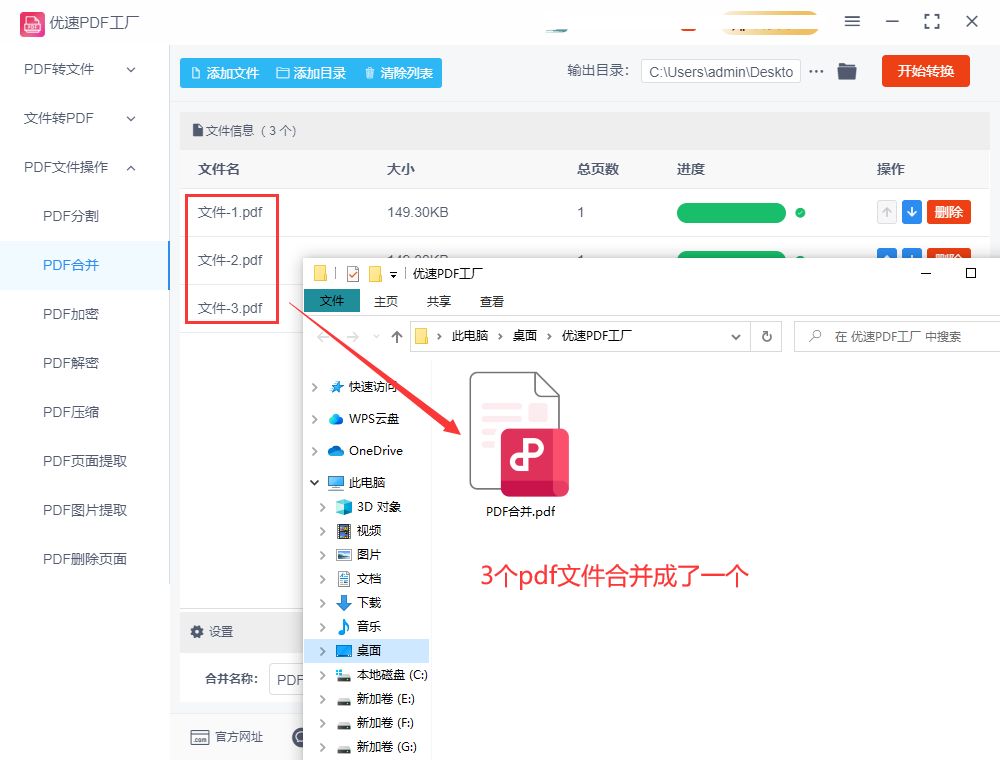Image resolution: width=1000 pixels, height=760 pixels.
Task: Click the 设置 gear icon
Action: pyautogui.click(x=197, y=632)
